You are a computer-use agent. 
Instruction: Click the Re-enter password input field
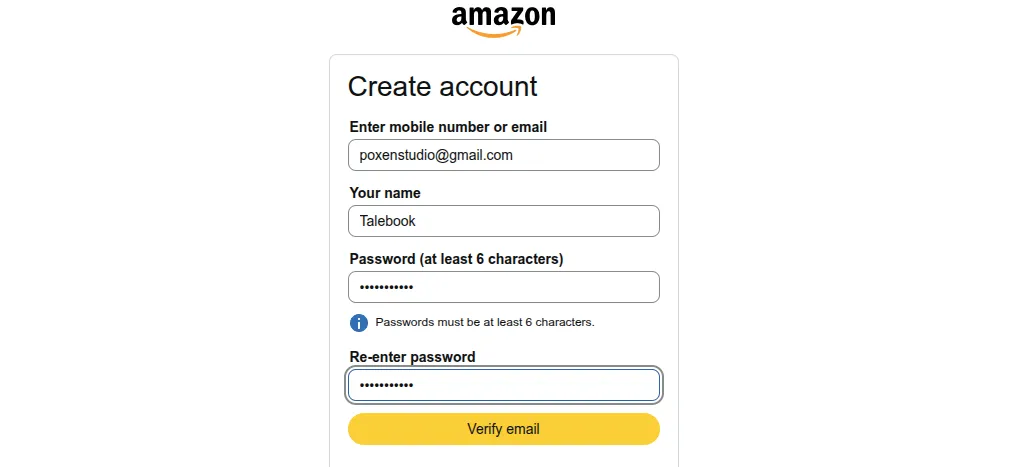[x=503, y=385]
